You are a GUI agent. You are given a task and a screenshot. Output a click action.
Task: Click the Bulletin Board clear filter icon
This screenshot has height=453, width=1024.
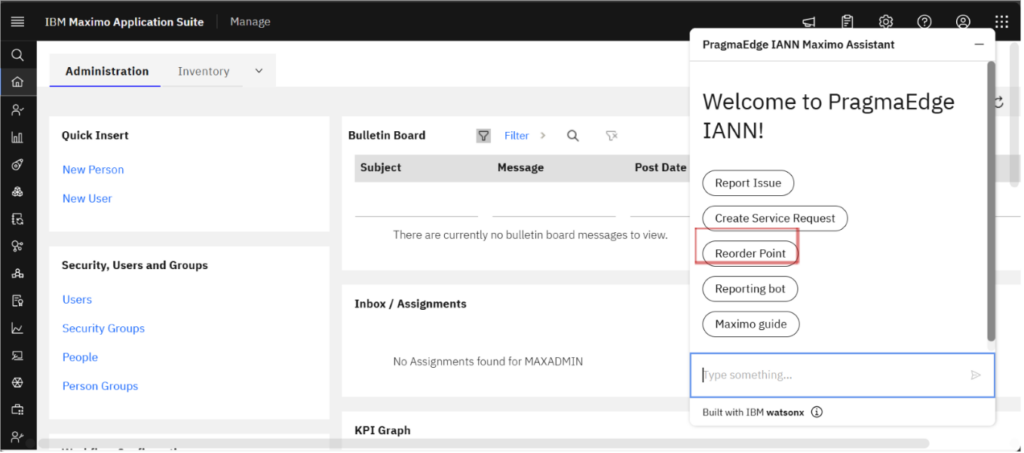(611, 136)
